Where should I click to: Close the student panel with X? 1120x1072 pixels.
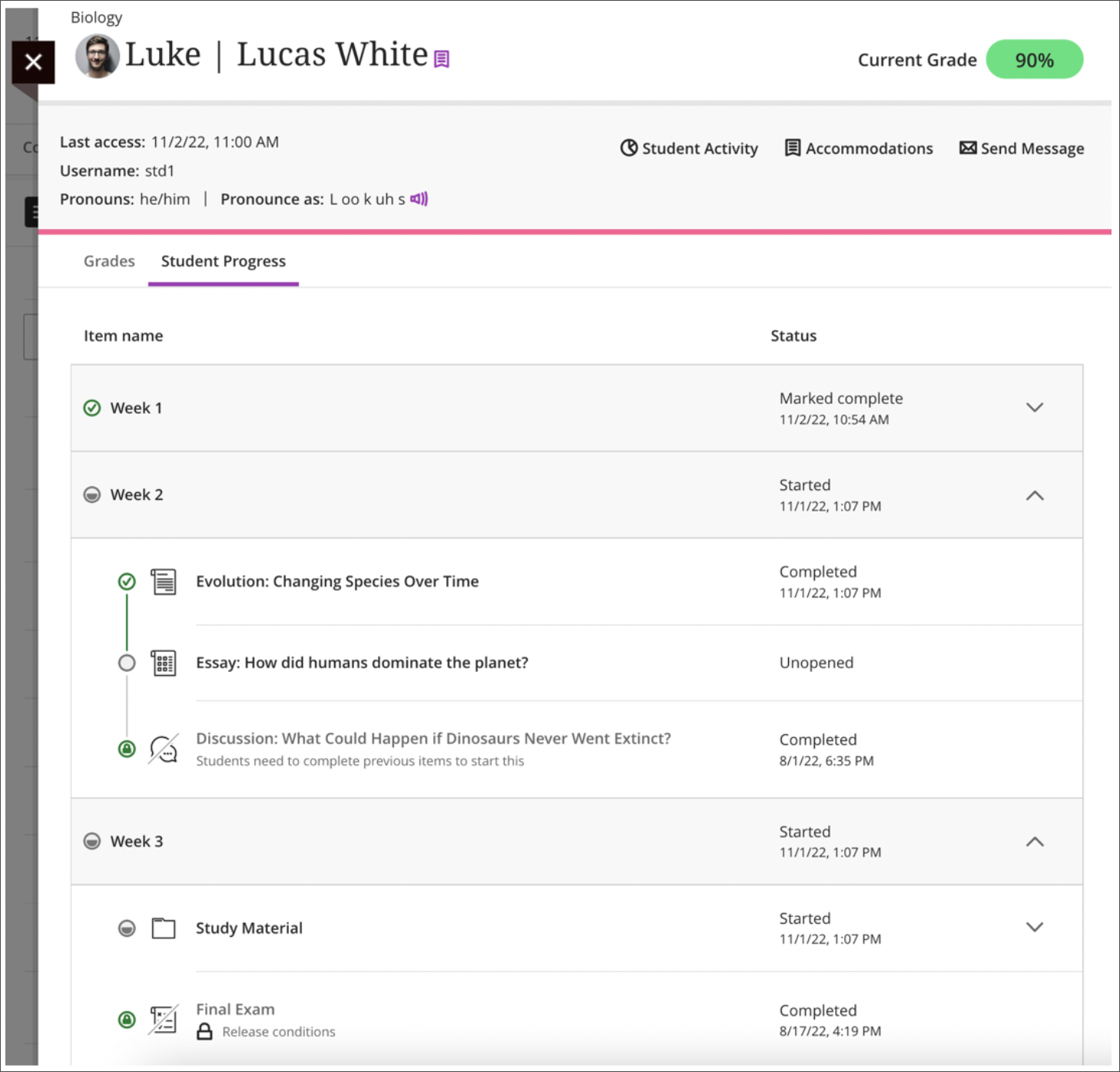33,62
